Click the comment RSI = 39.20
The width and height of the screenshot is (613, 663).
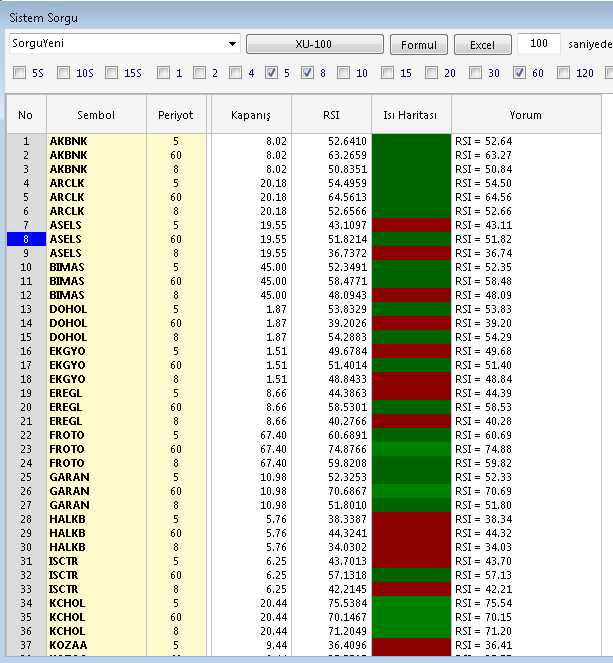[483, 323]
